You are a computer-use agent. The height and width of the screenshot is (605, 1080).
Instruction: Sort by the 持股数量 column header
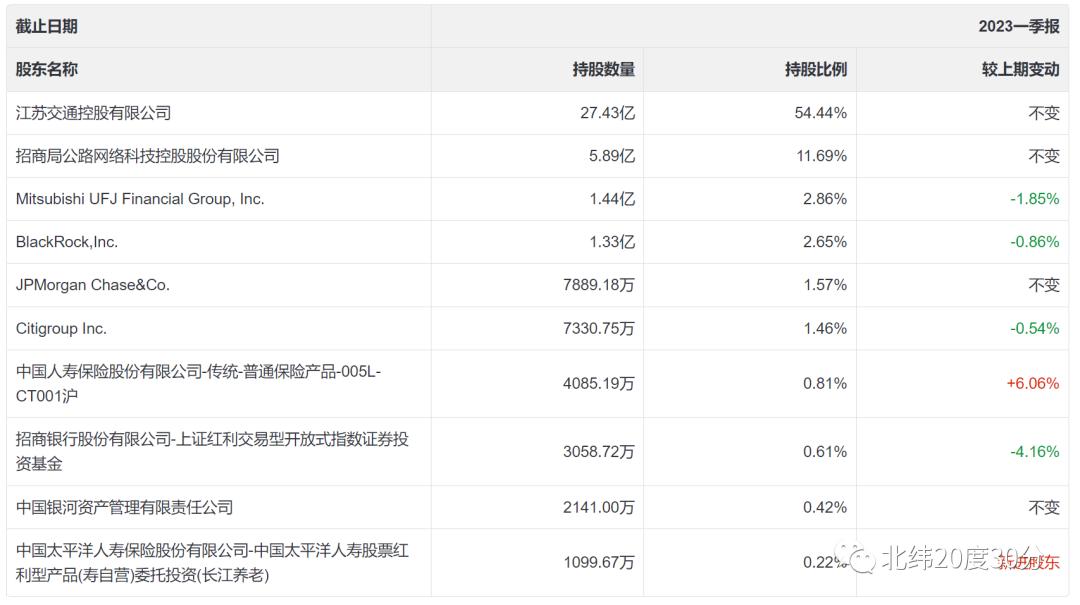pos(603,70)
